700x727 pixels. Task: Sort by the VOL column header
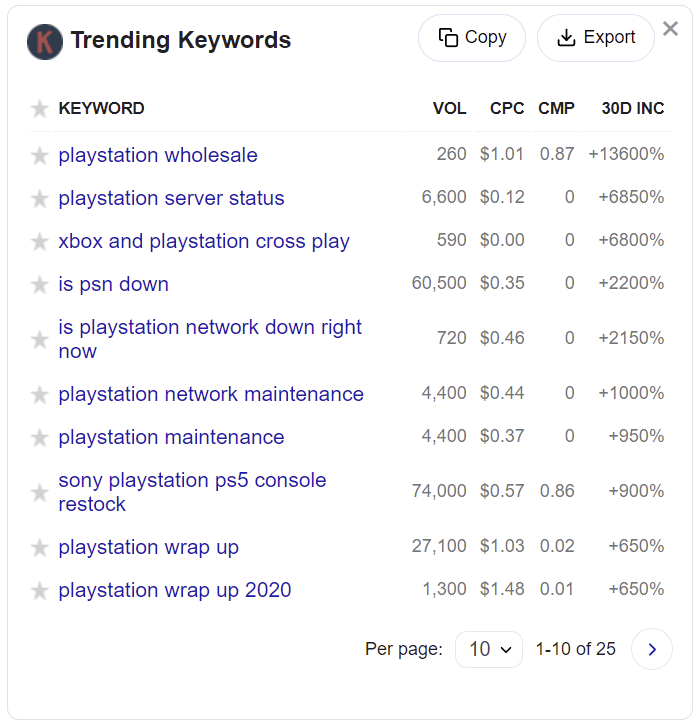(449, 108)
